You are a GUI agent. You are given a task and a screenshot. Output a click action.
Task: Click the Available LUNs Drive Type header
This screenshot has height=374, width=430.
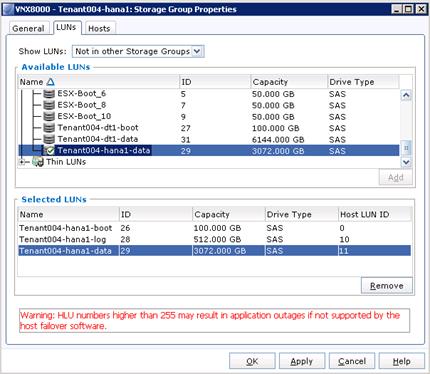coord(363,82)
